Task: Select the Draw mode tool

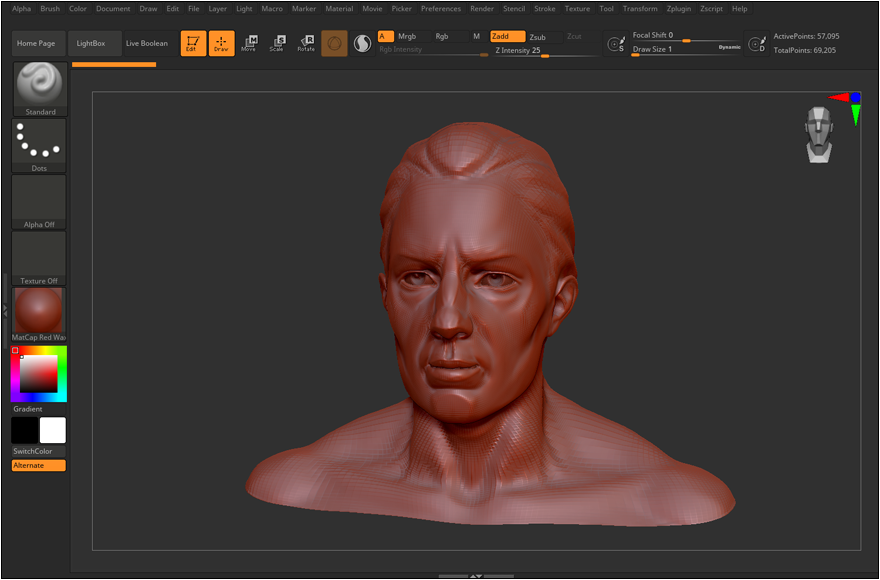Action: click(x=221, y=43)
